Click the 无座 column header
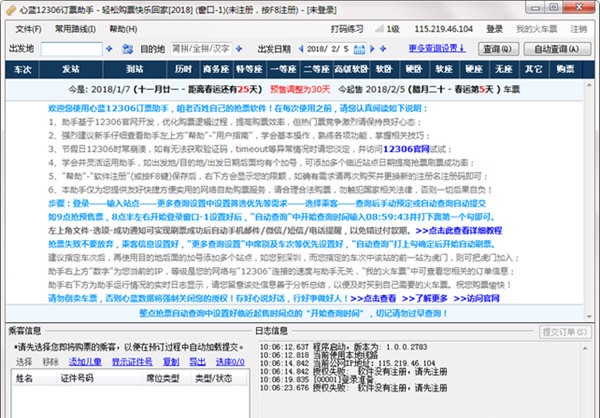600x418 pixels. (x=504, y=69)
